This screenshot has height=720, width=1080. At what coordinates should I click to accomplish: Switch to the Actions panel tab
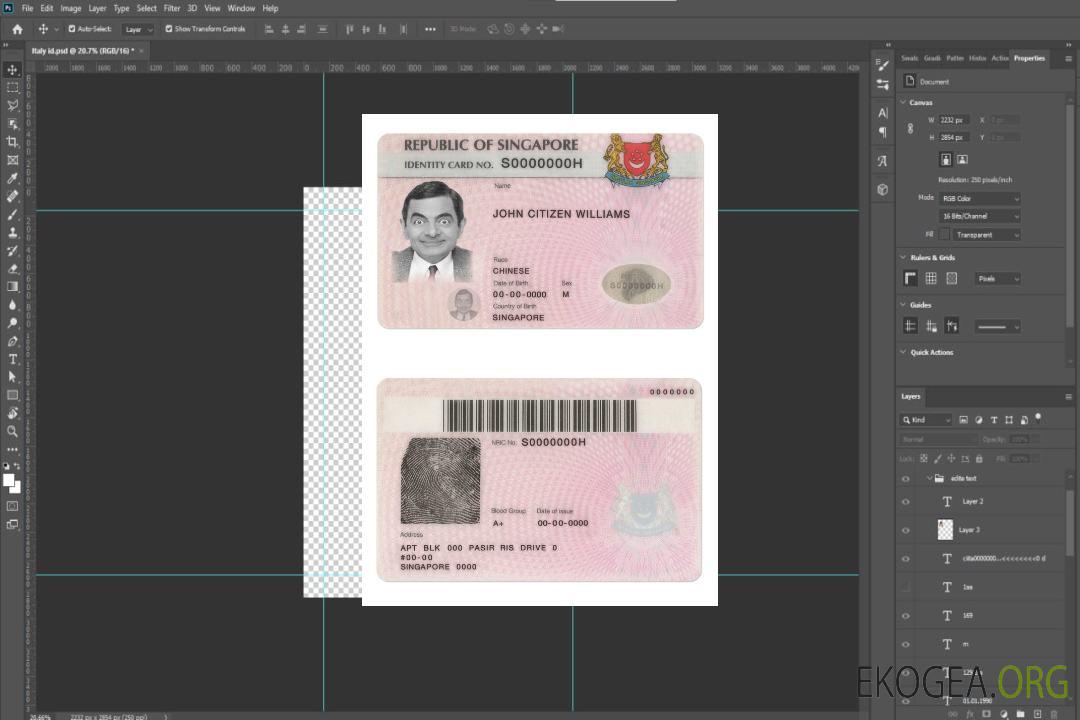(x=1000, y=58)
